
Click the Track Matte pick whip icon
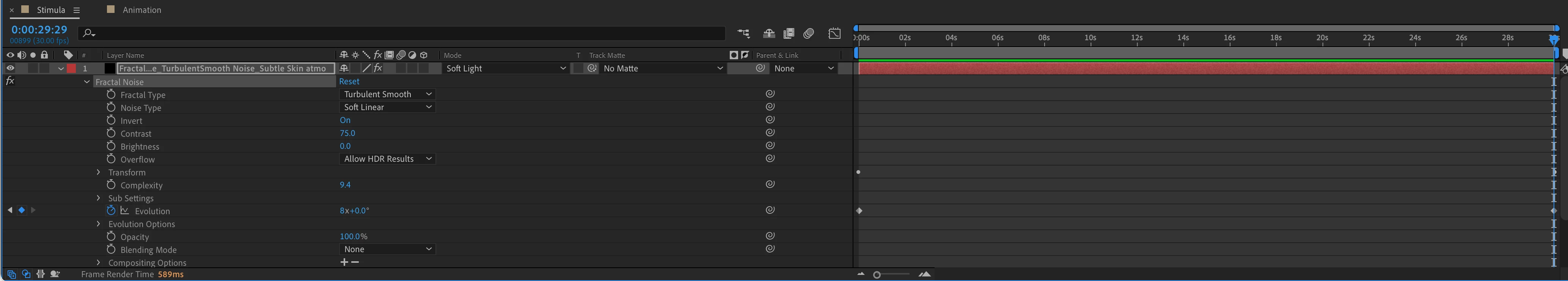(592, 68)
